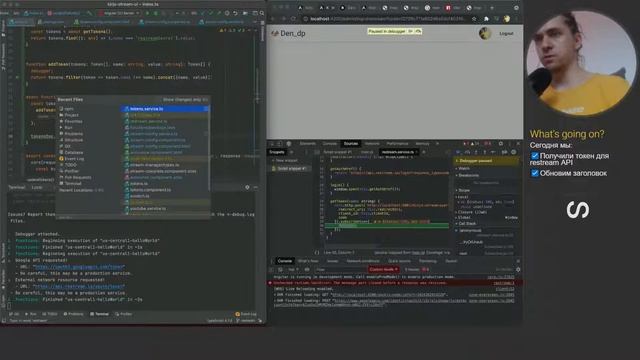The width and height of the screenshot is (640, 360).
Task: Click Logout link on Den_dp page
Action: (x=506, y=33)
